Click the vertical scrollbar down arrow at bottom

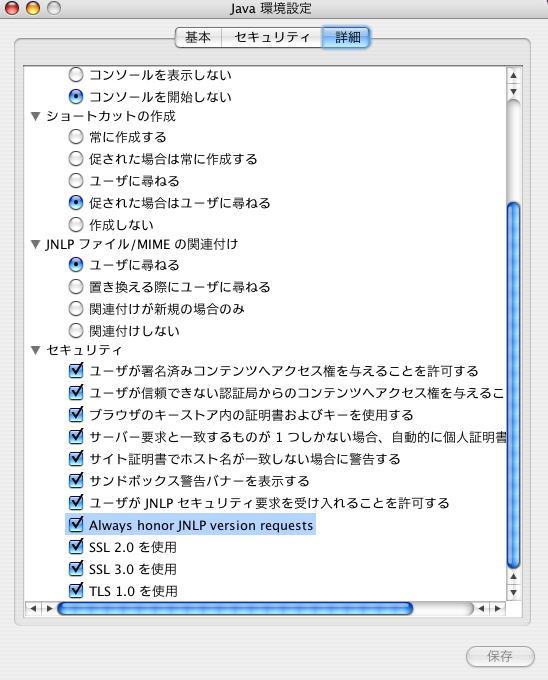click(x=514, y=592)
